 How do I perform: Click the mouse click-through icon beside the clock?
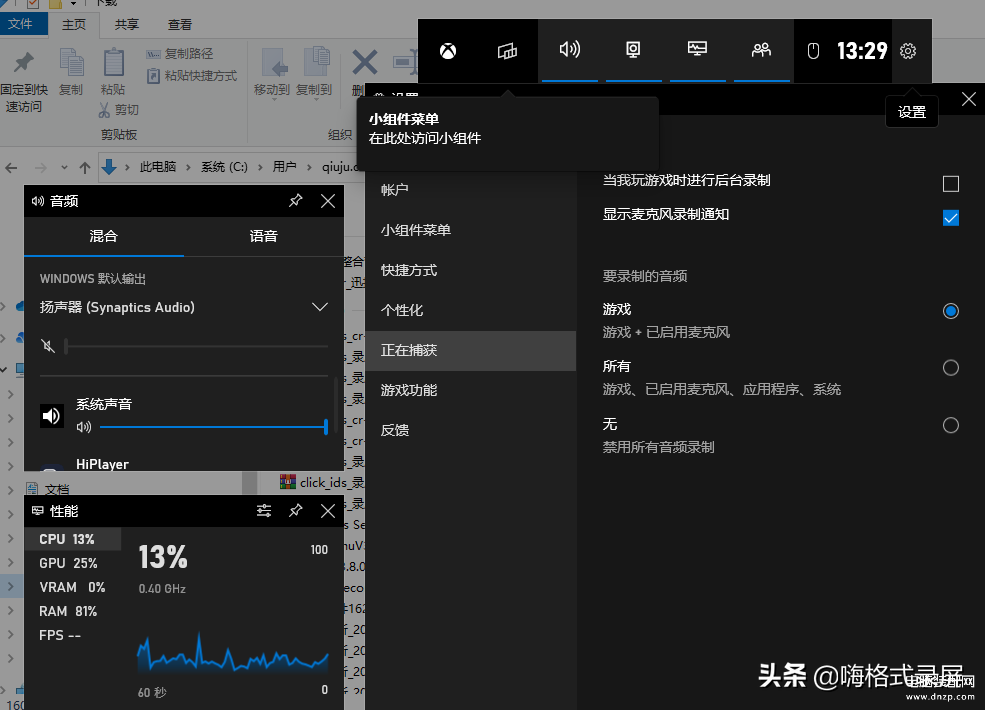point(813,51)
